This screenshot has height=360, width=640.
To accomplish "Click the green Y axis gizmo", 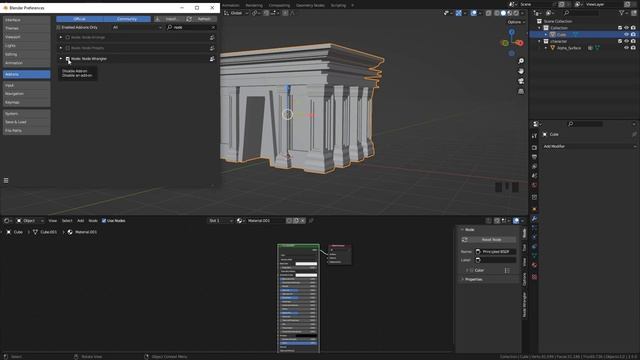I will [x=505, y=43].
